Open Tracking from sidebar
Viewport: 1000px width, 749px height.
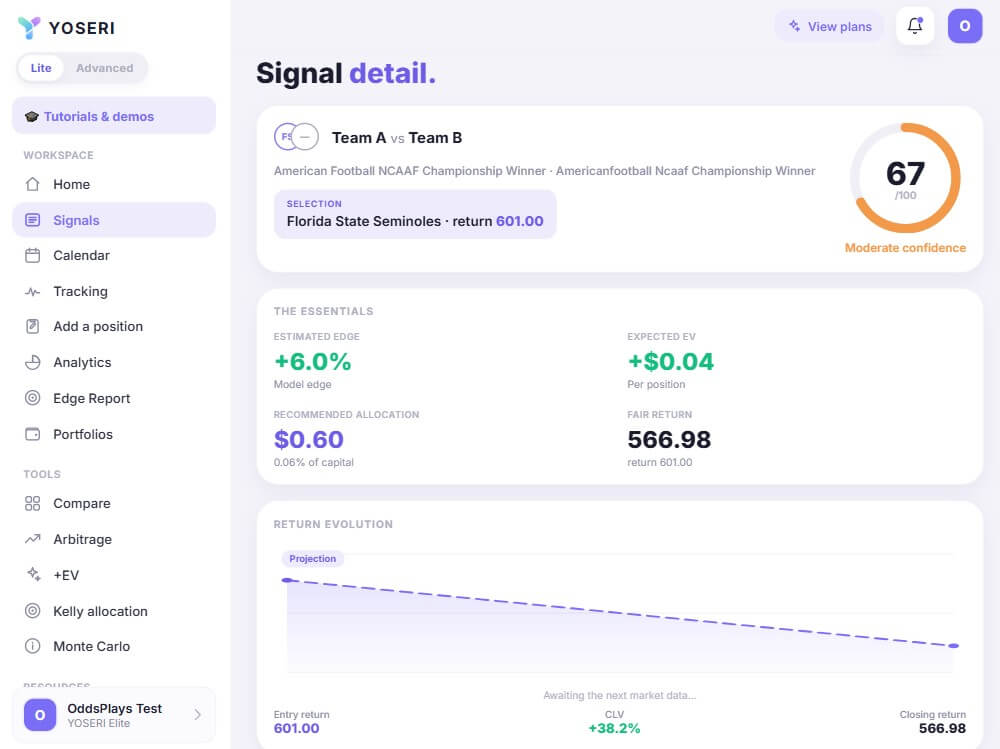114,292
